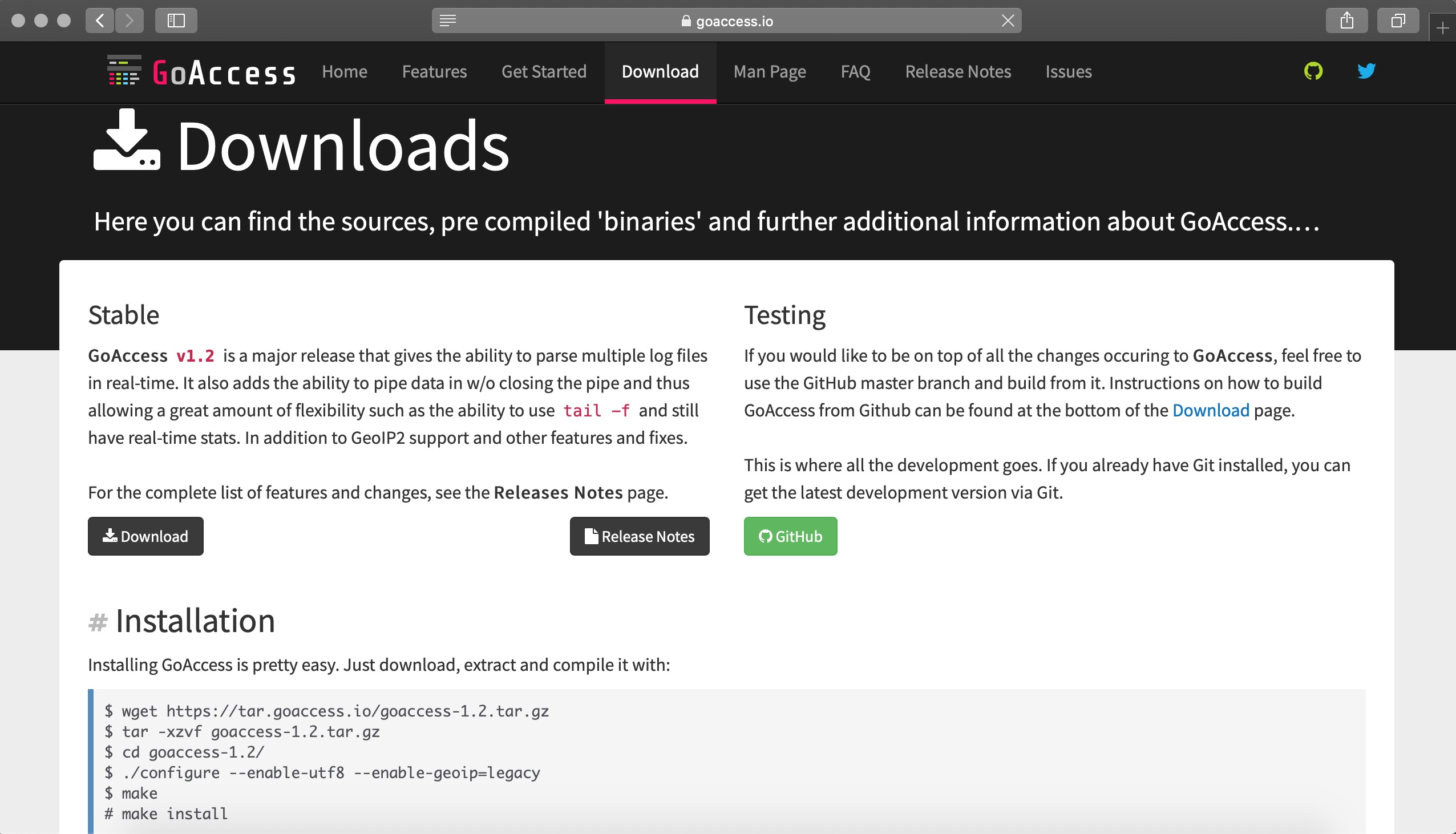This screenshot has height=834, width=1456.
Task: Click the green GitHub button
Action: pos(790,536)
